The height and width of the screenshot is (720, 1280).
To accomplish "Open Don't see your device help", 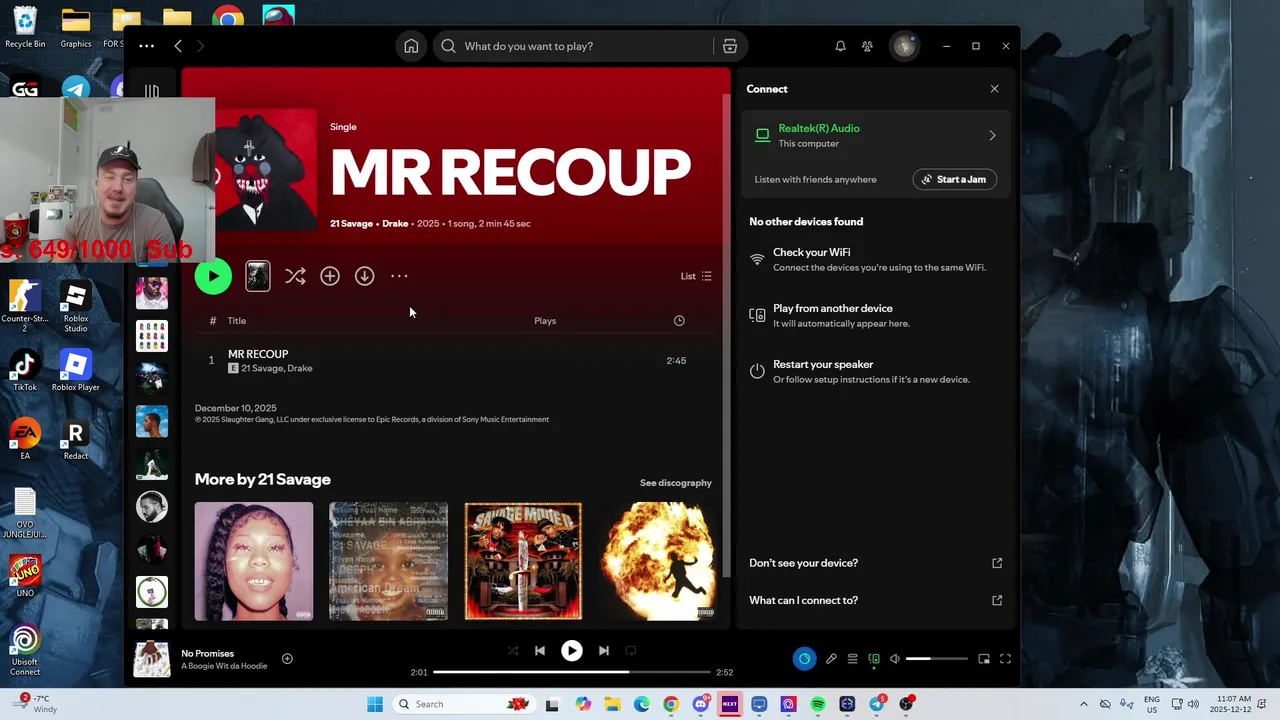I will click(875, 563).
